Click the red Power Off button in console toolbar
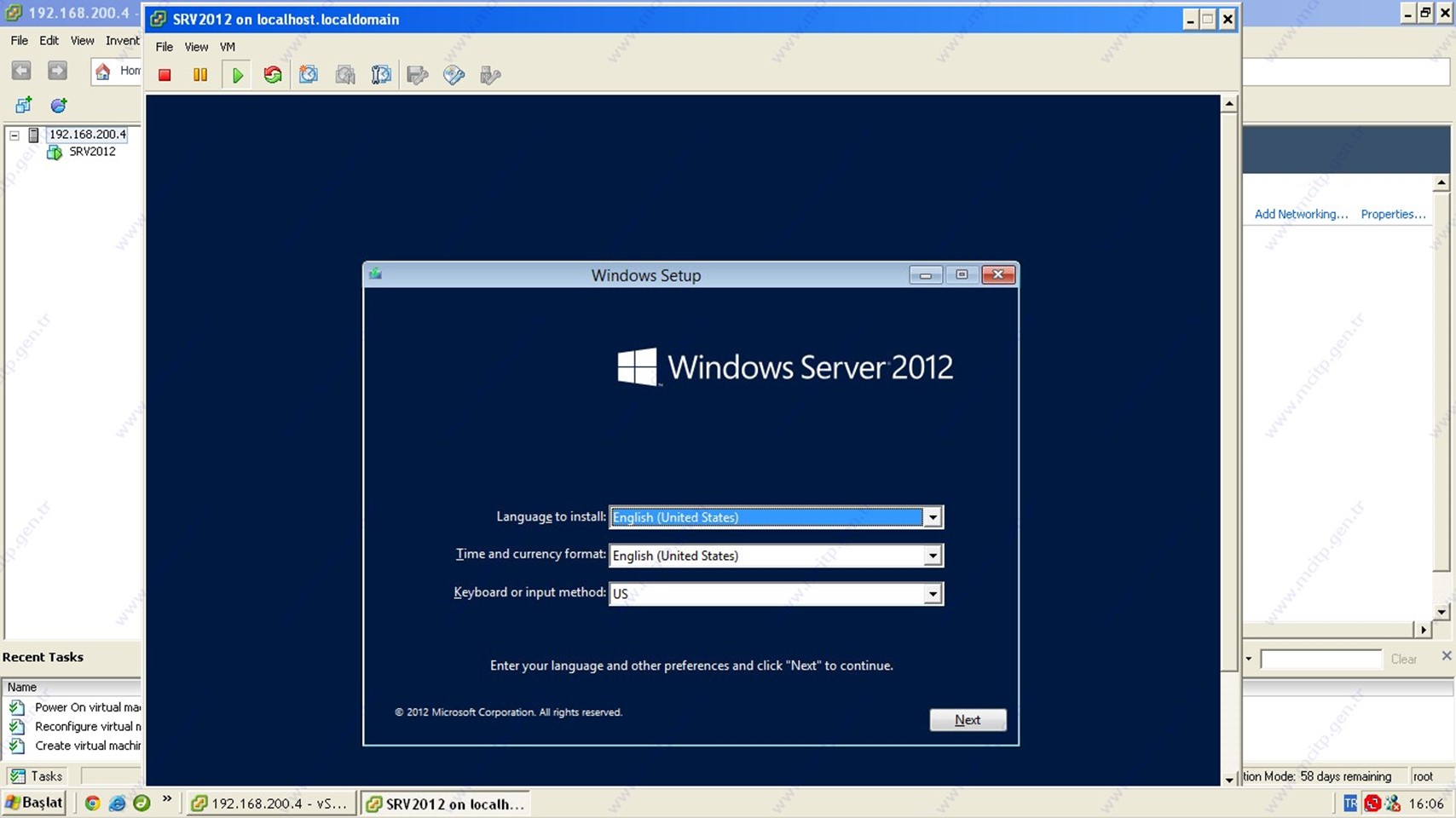Image resolution: width=1456 pixels, height=818 pixels. [165, 75]
